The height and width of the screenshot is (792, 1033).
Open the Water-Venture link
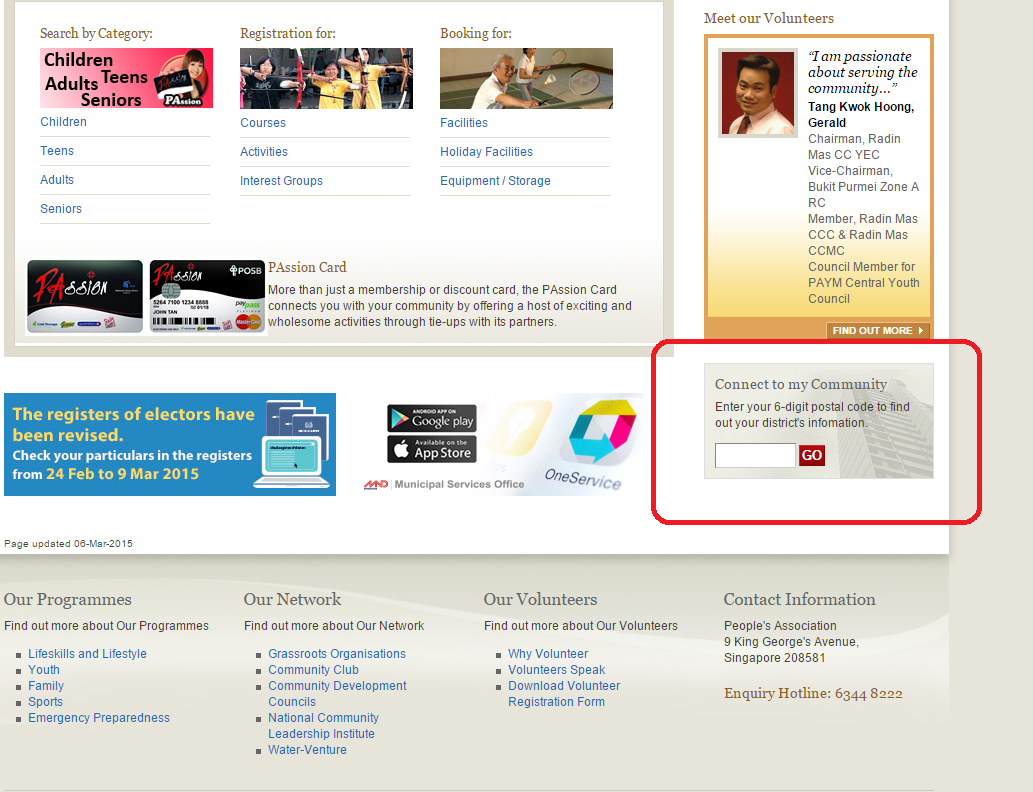pos(307,750)
